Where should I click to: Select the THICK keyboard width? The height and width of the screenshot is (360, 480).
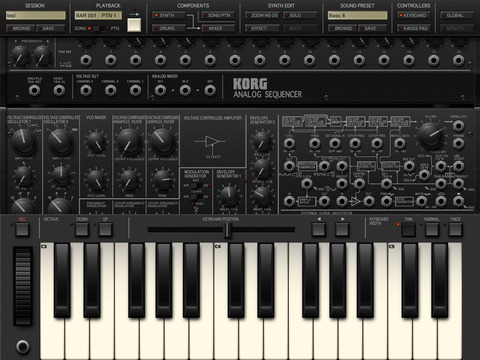(x=455, y=230)
